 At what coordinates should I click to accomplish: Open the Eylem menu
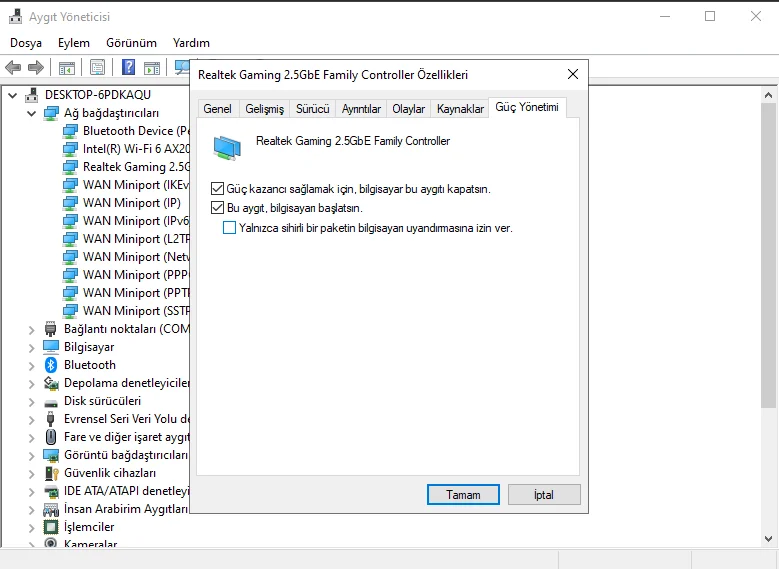pyautogui.click(x=74, y=43)
